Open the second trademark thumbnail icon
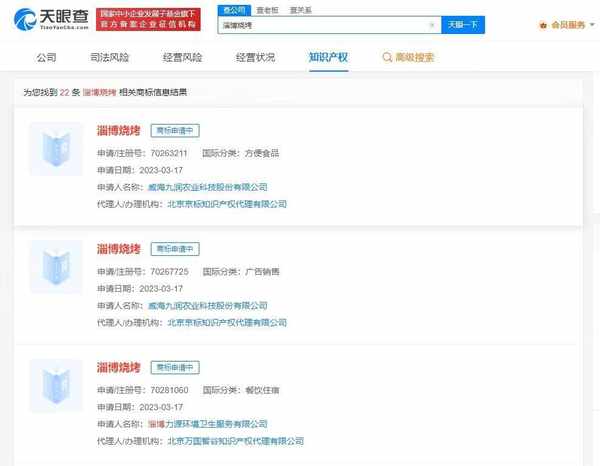 pyautogui.click(x=56, y=267)
